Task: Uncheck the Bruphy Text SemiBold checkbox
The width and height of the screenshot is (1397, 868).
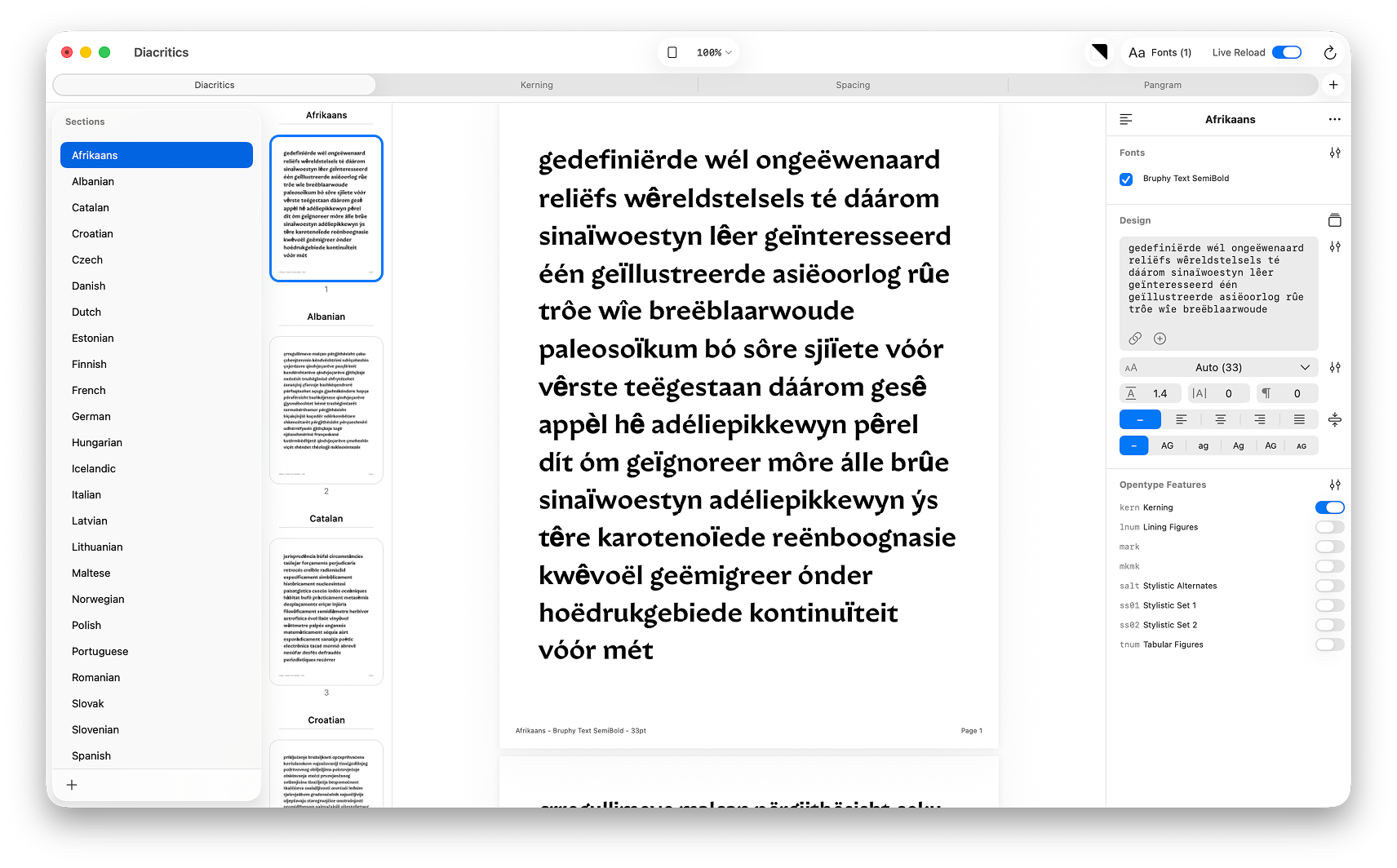Action: tap(1126, 179)
